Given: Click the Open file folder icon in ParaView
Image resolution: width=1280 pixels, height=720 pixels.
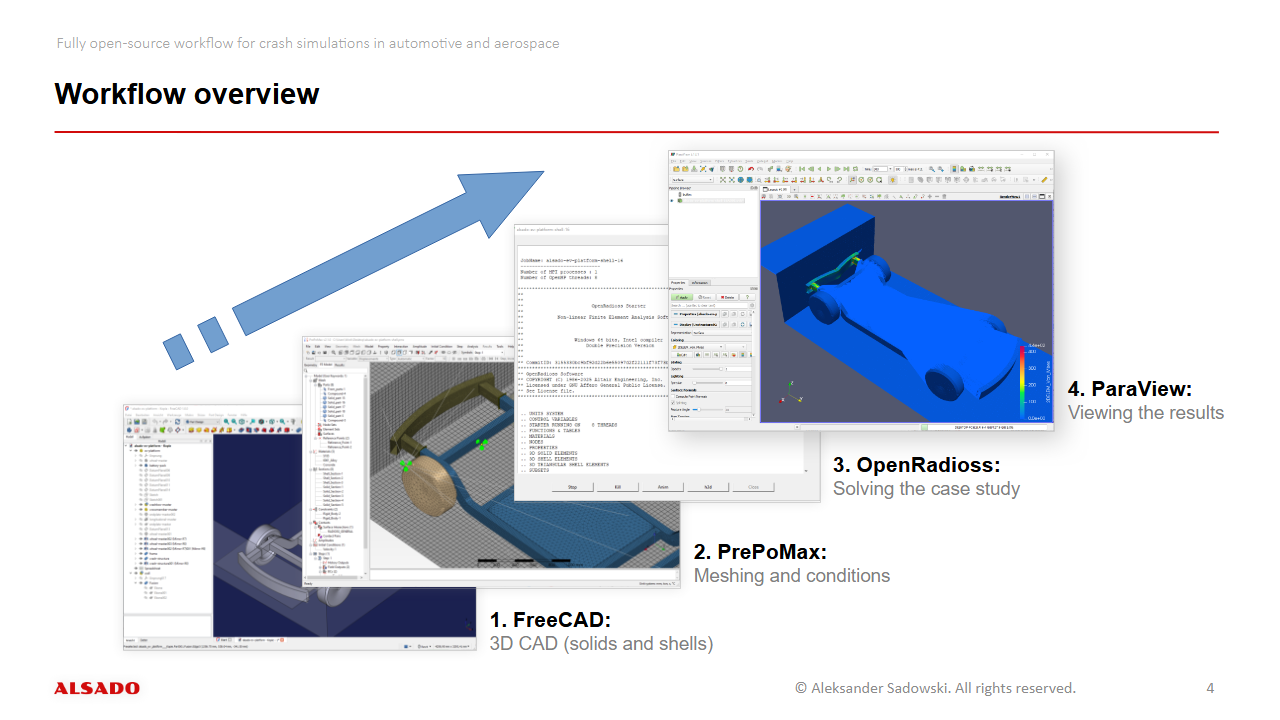Looking at the screenshot, I should pos(676,169).
